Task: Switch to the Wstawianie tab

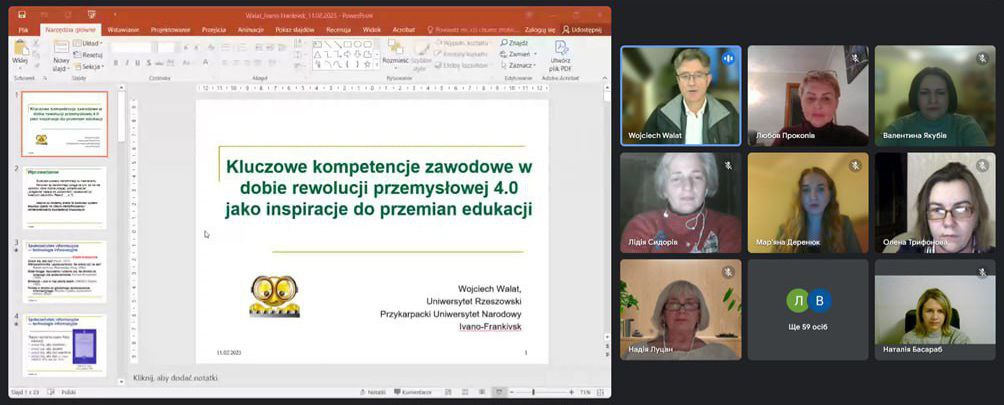Action: point(122,30)
